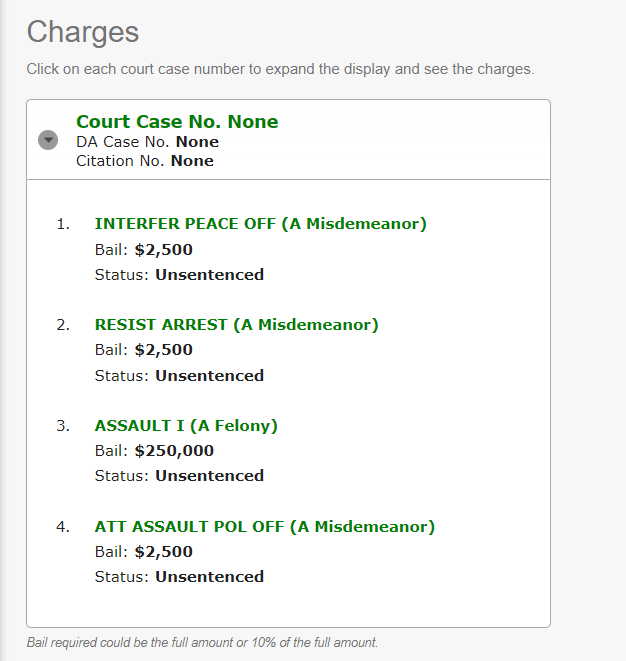Click the "Bail required" footnote text
Screen dimensions: 626x661
click(202, 642)
